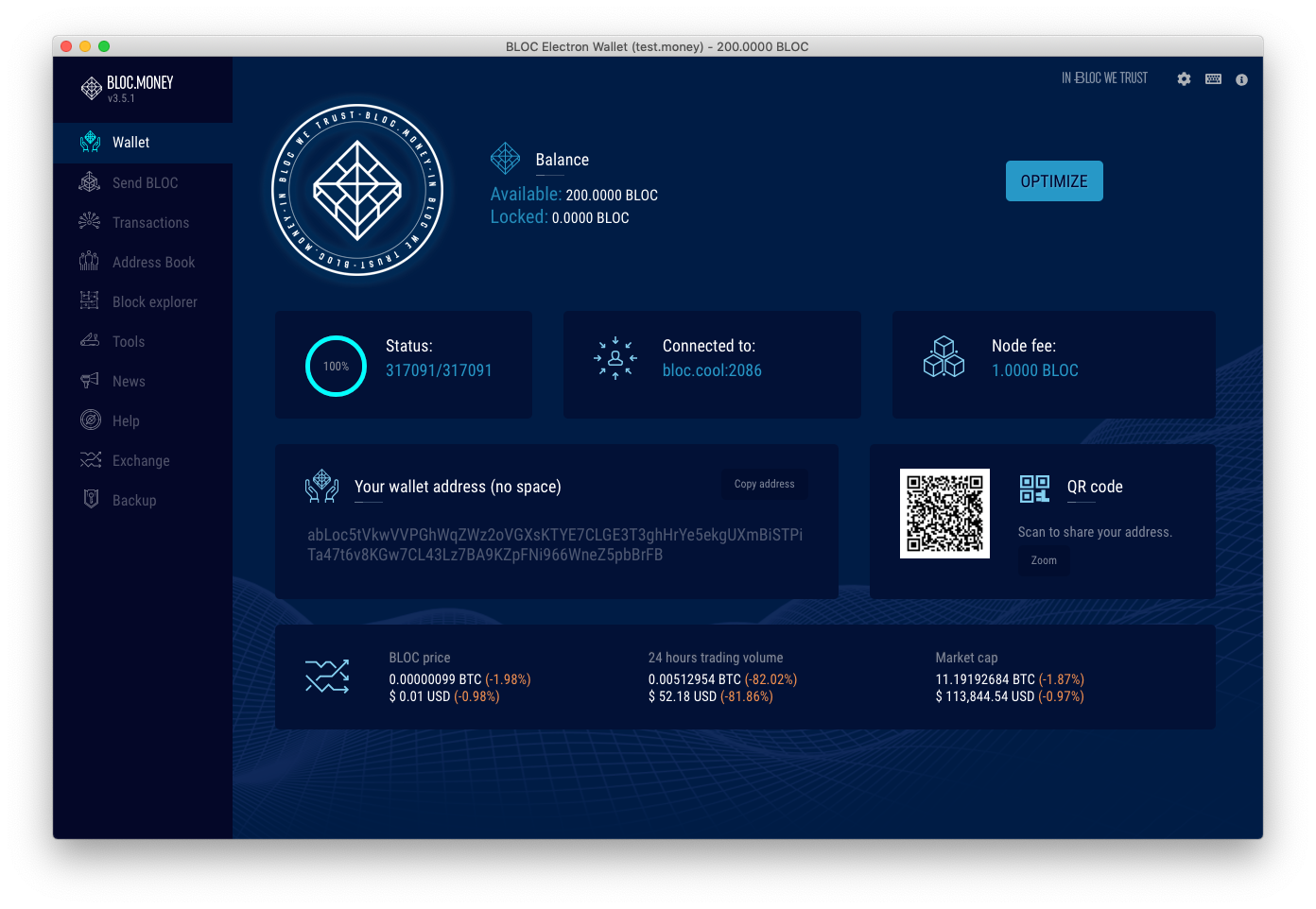Click the info icon at top right

point(1242,80)
